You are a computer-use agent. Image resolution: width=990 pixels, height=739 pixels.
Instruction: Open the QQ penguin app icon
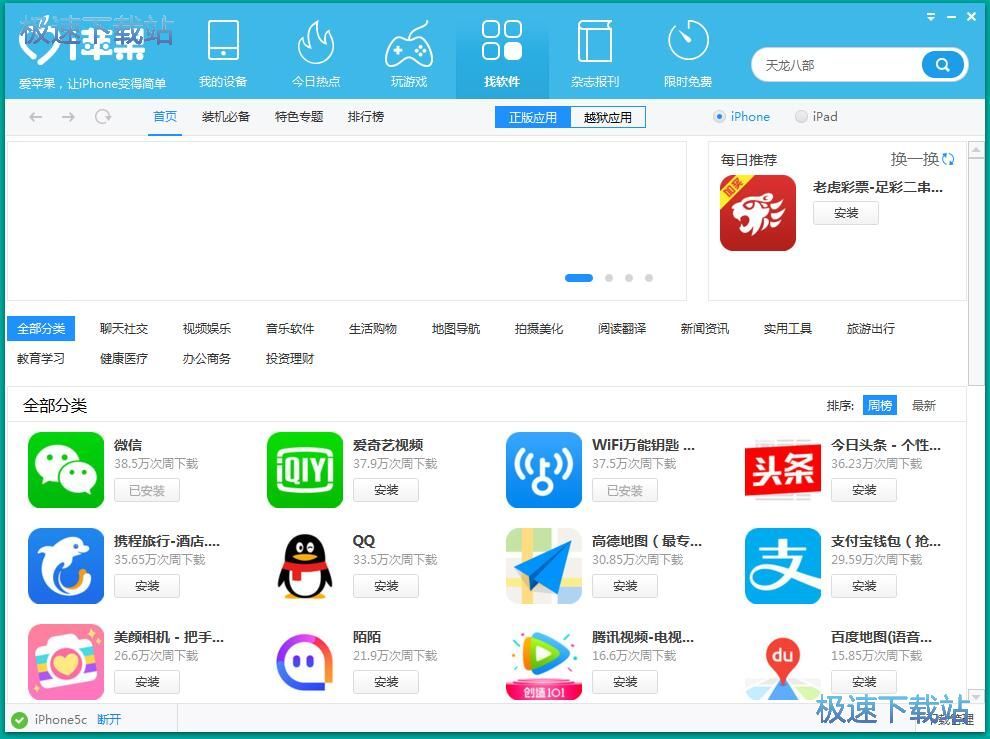pos(305,566)
